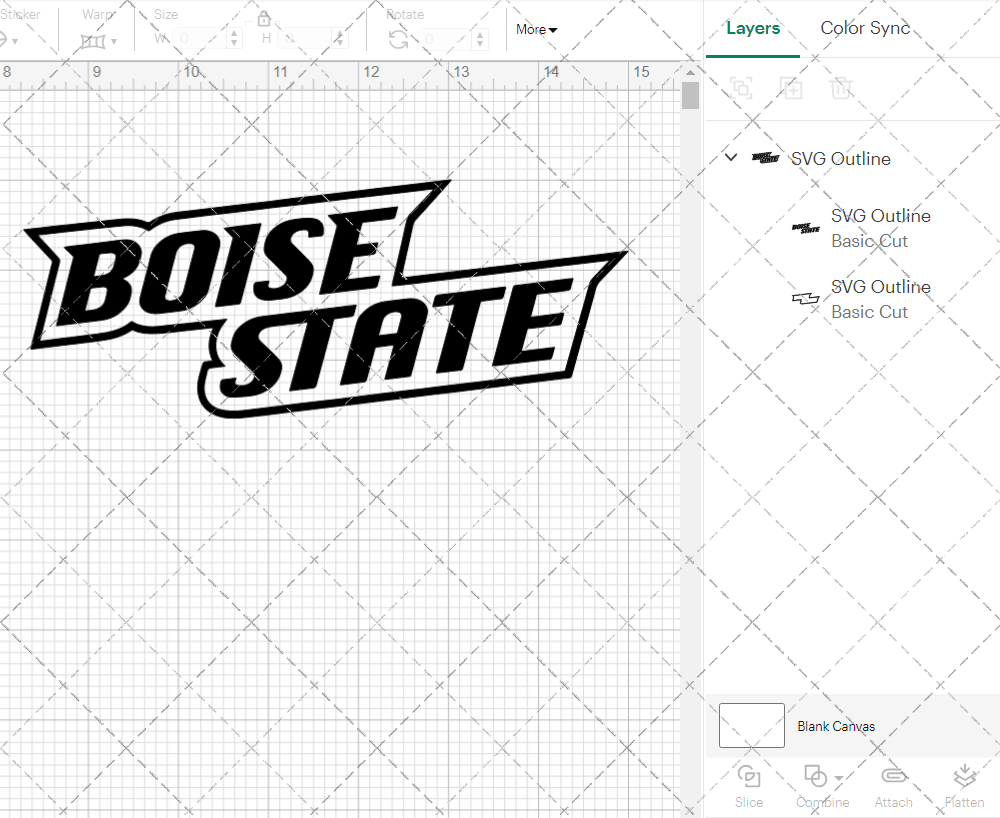Screen dimensions: 1000x818
Task: Toggle the size aspect ratio lock
Action: click(x=263, y=18)
